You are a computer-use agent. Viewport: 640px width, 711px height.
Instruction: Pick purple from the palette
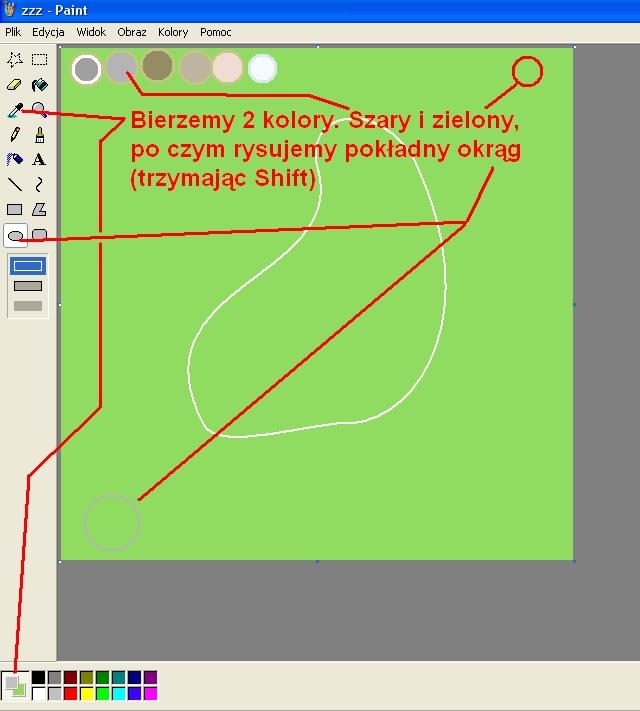(x=150, y=677)
